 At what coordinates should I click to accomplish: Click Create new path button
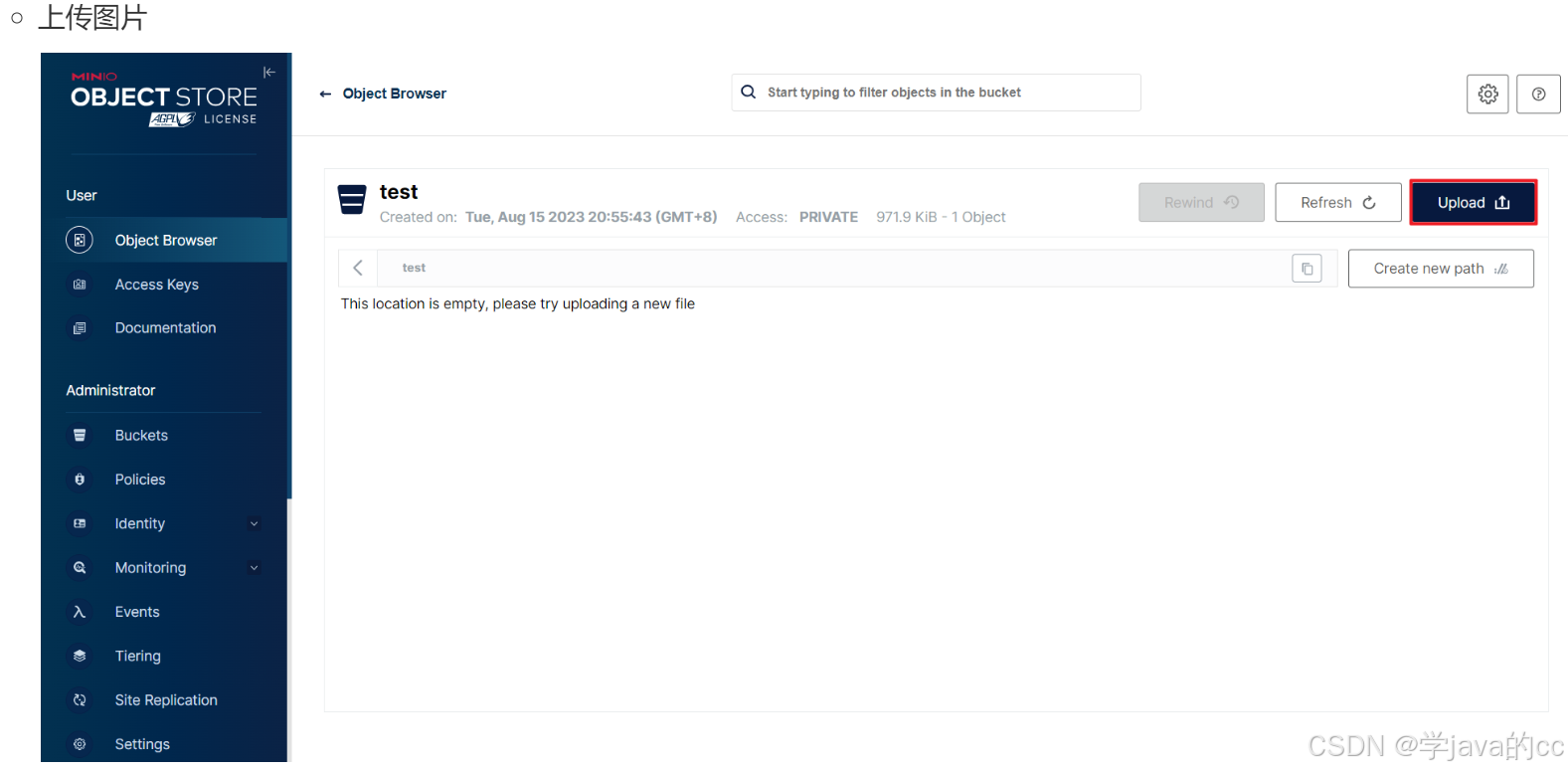[x=1441, y=269]
